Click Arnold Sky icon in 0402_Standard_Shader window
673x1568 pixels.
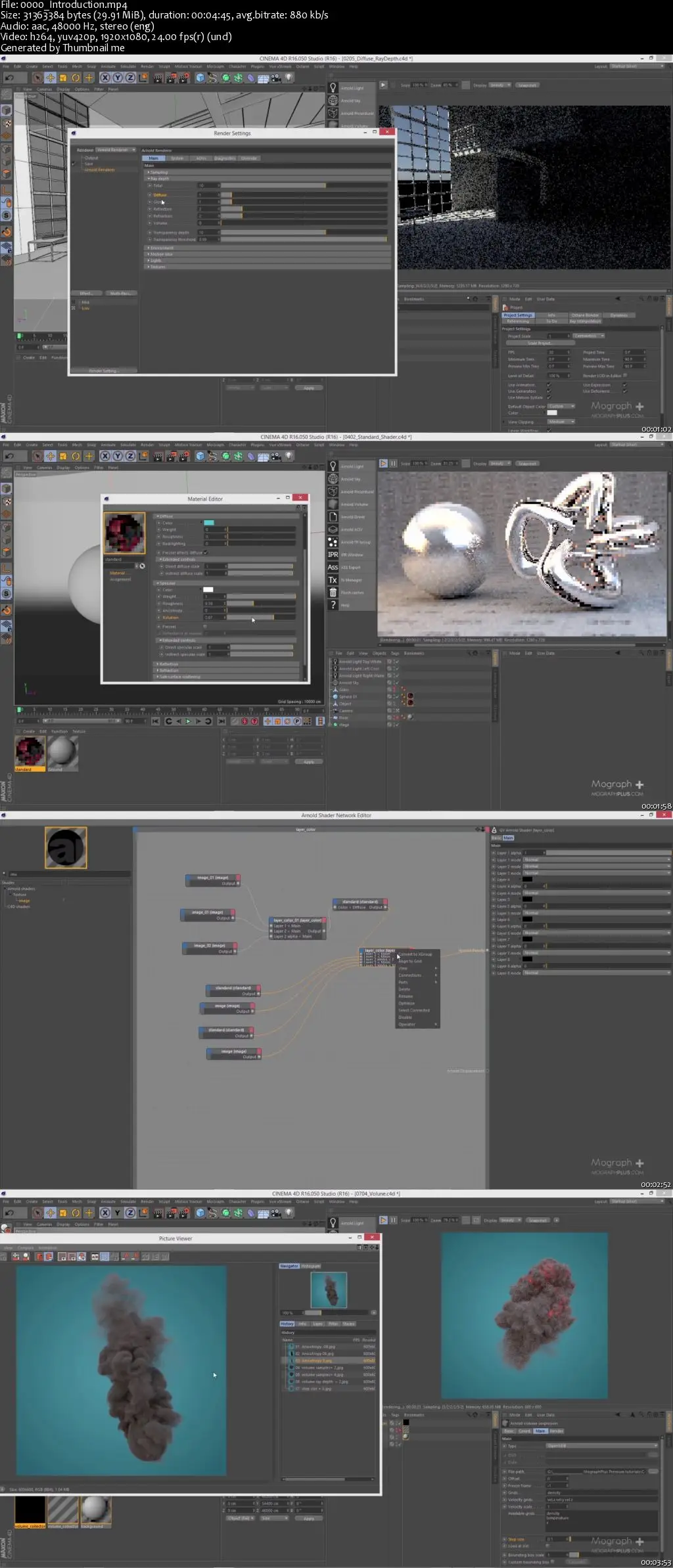333,479
